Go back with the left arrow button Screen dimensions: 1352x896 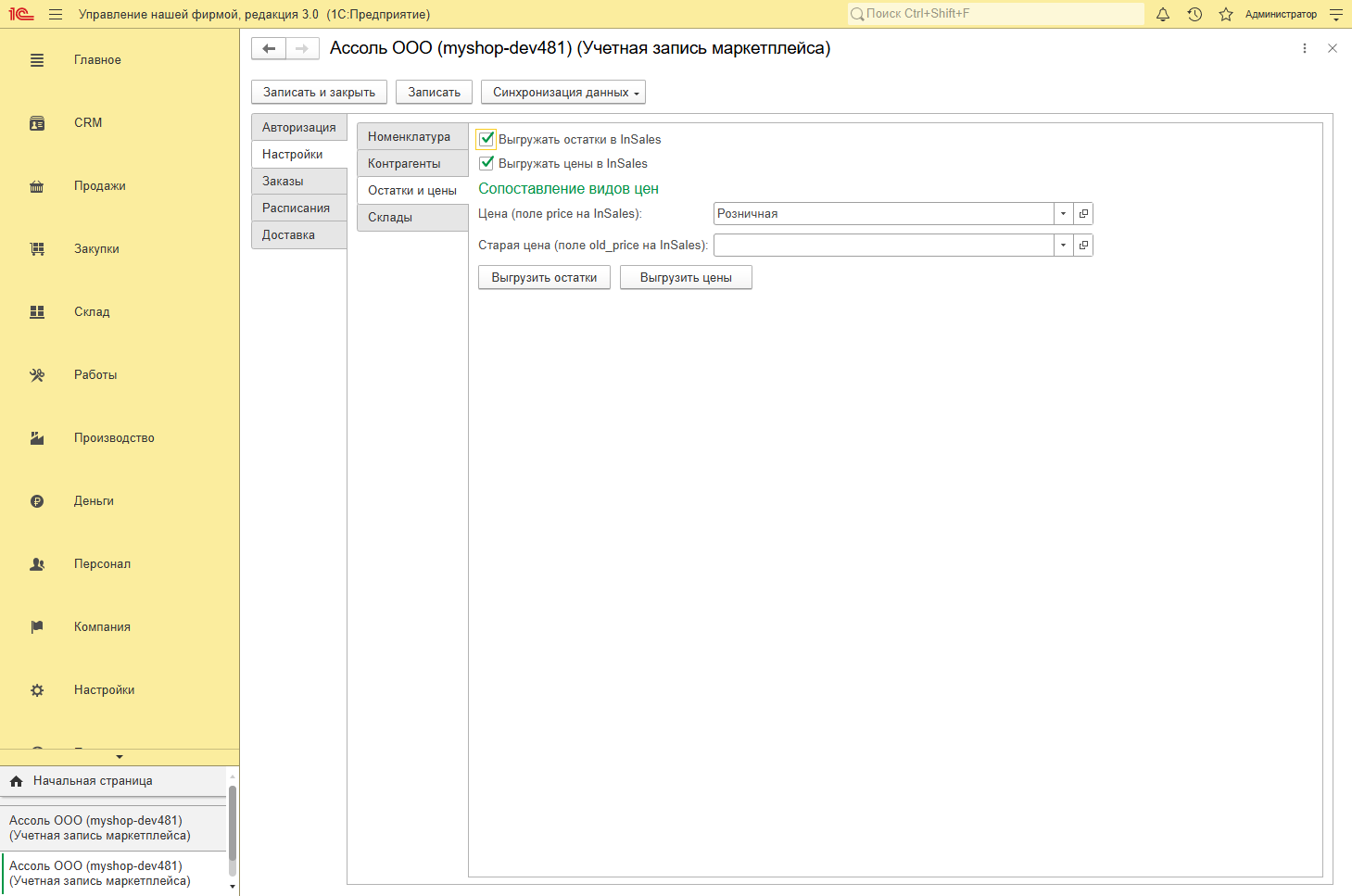pyautogui.click(x=269, y=48)
